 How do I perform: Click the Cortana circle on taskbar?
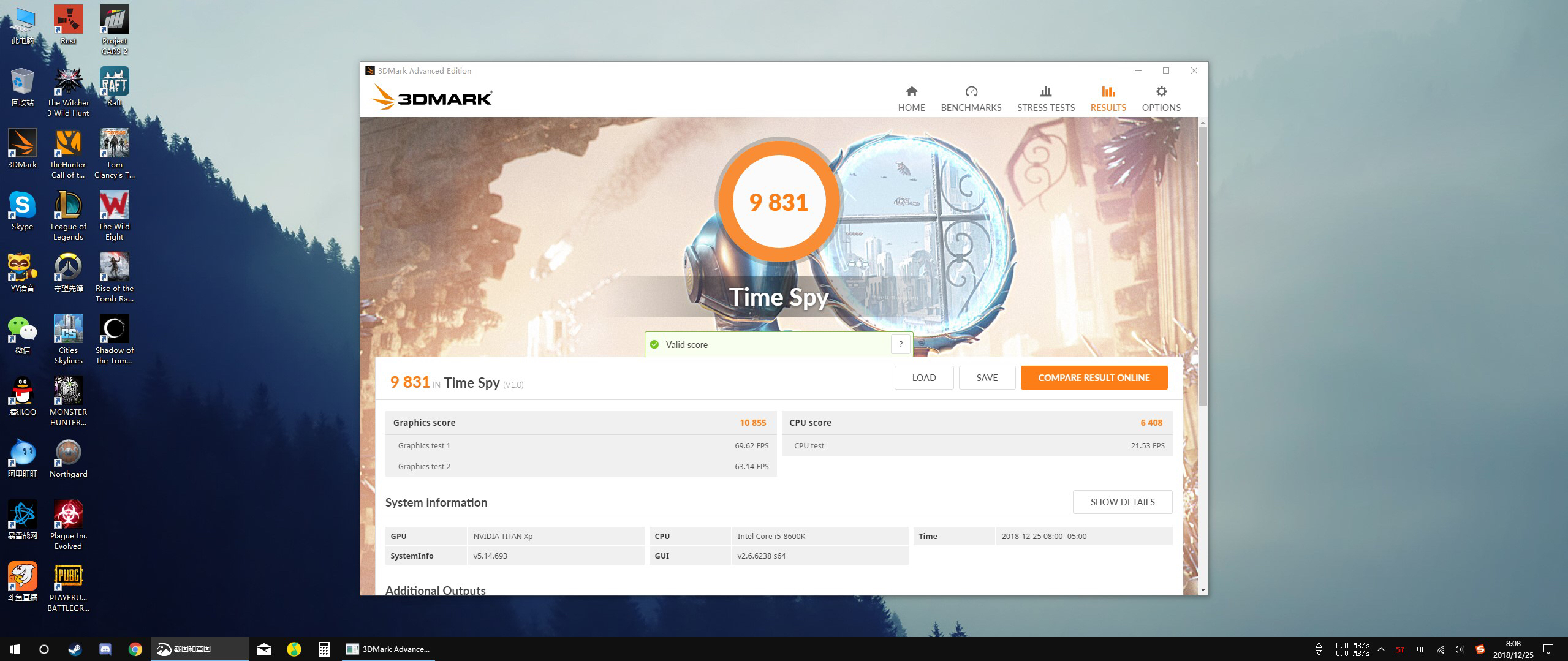pos(44,649)
